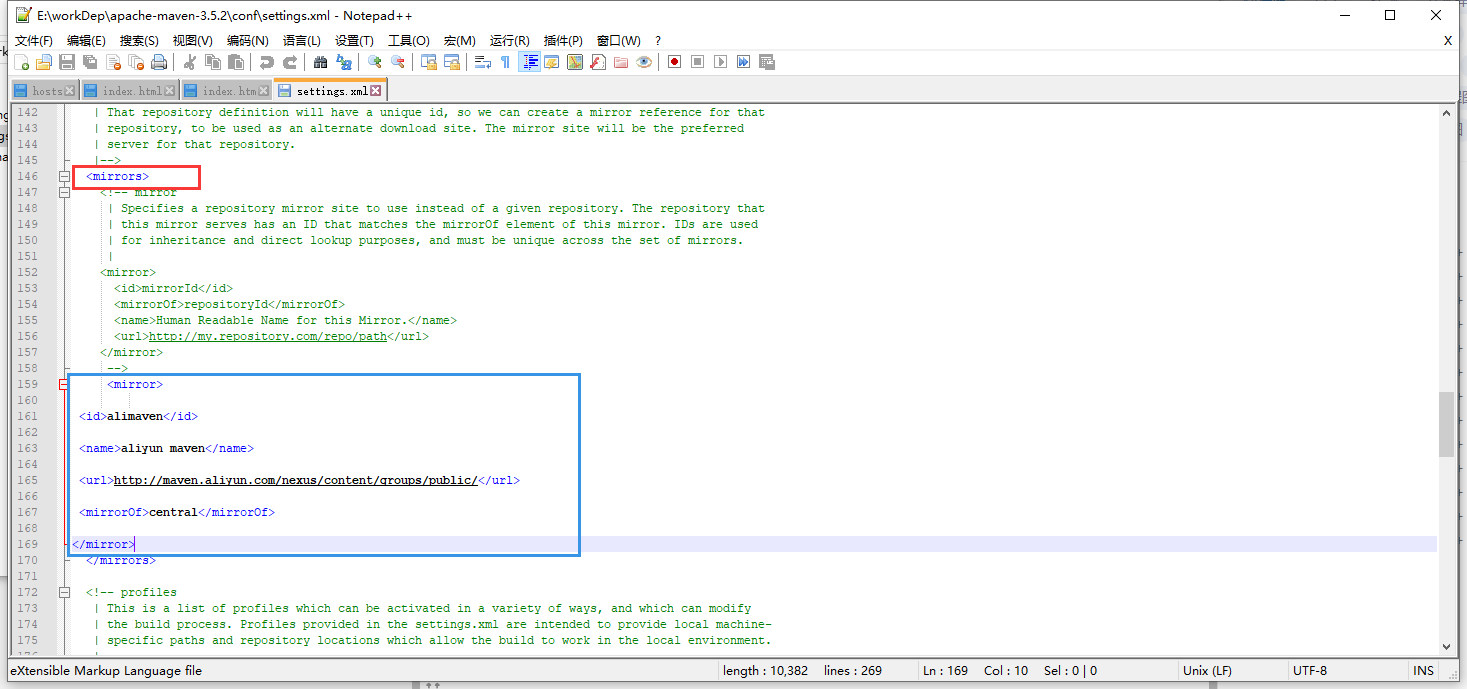Start macro recording red dot icon
This screenshot has height=689, width=1467.
point(674,62)
